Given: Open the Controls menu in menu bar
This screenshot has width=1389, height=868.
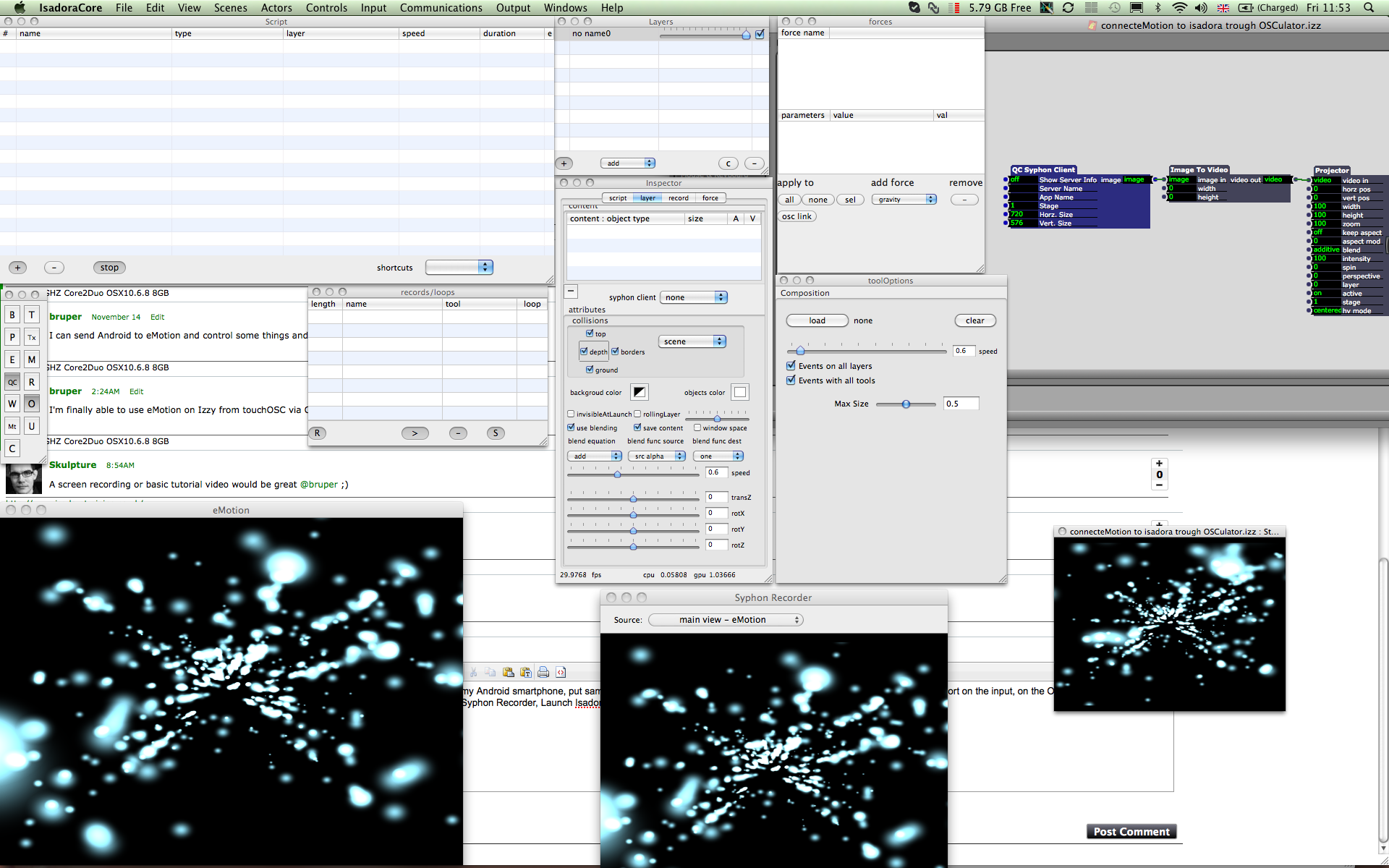Looking at the screenshot, I should point(326,8).
